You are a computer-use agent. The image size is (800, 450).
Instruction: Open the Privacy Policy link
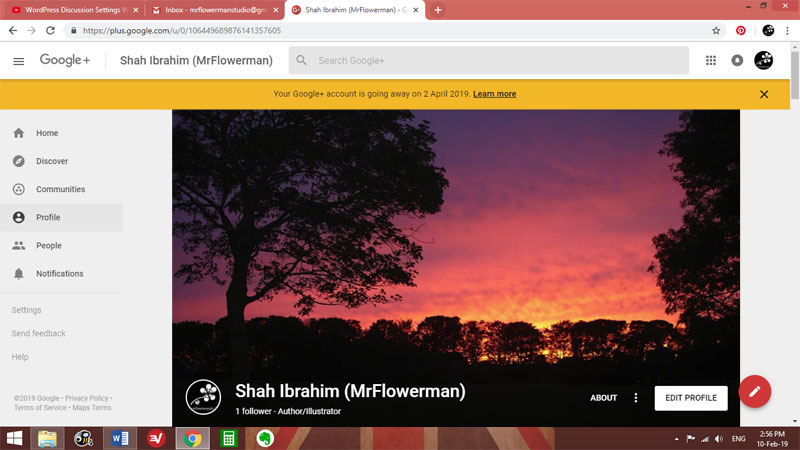click(86, 398)
